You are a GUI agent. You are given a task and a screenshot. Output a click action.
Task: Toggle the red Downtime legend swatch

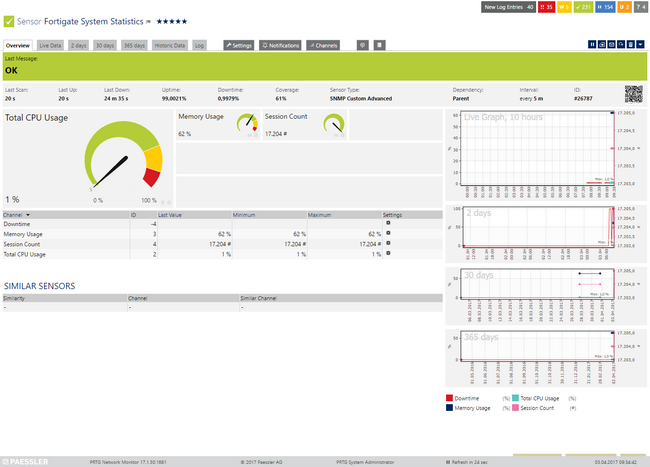(449, 398)
